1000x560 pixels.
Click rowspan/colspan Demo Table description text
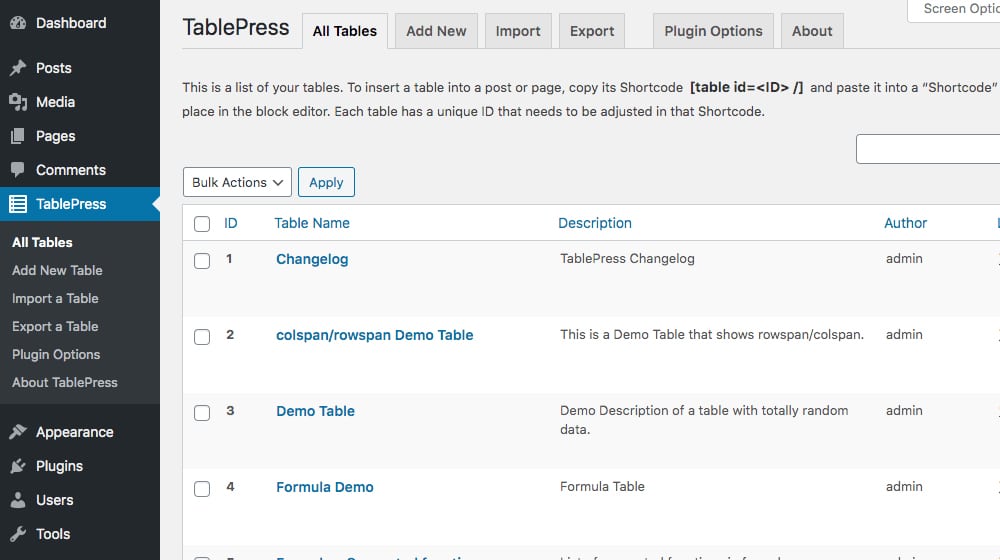[x=712, y=335]
